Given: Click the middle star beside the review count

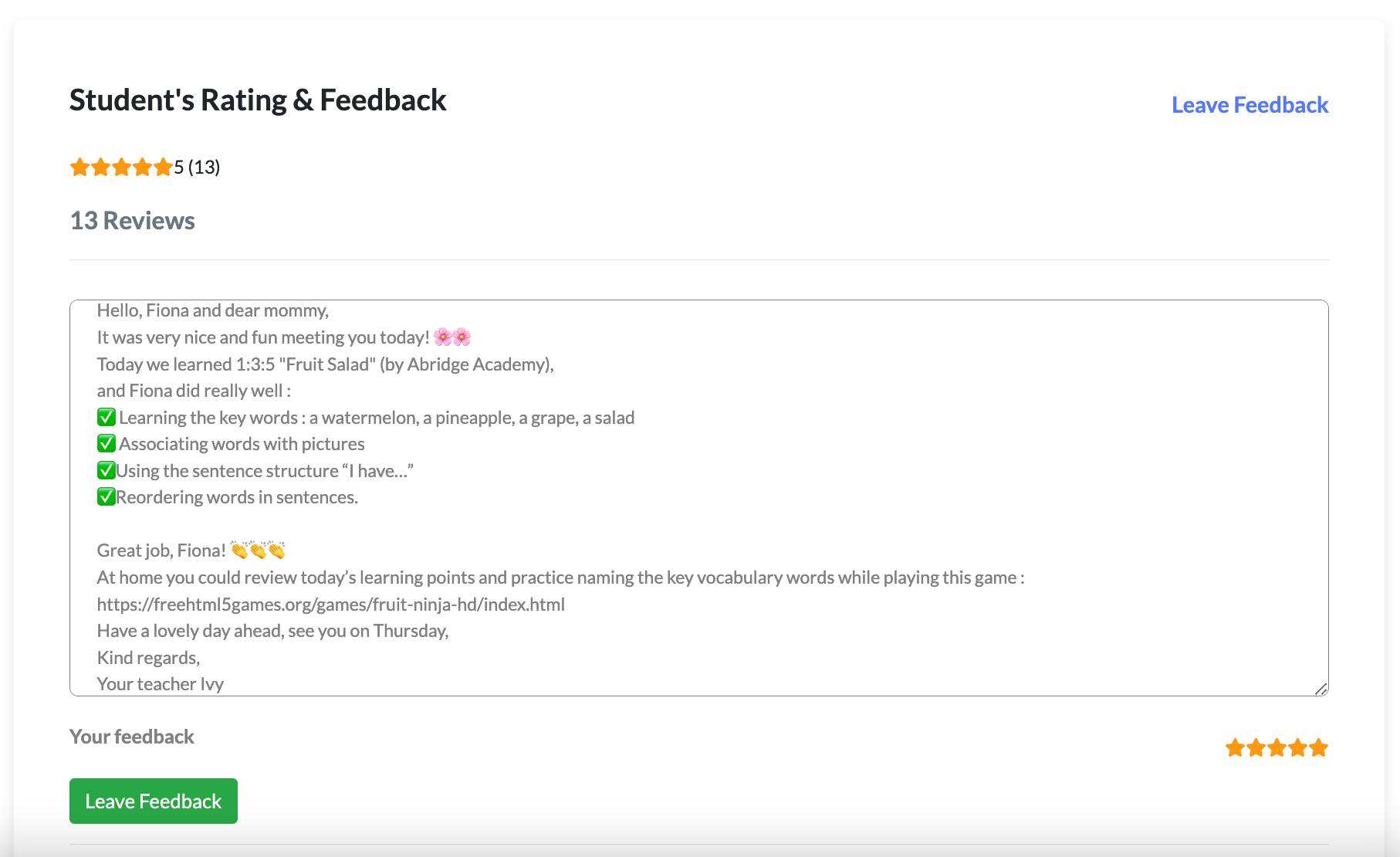Looking at the screenshot, I should click(x=121, y=167).
